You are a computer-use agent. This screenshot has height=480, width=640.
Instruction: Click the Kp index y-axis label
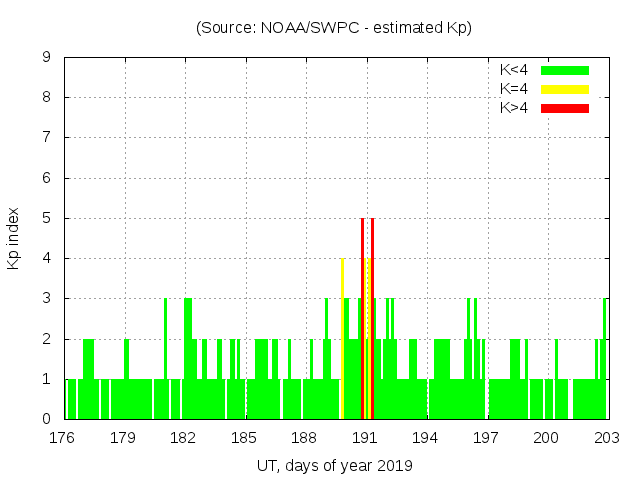(14, 238)
